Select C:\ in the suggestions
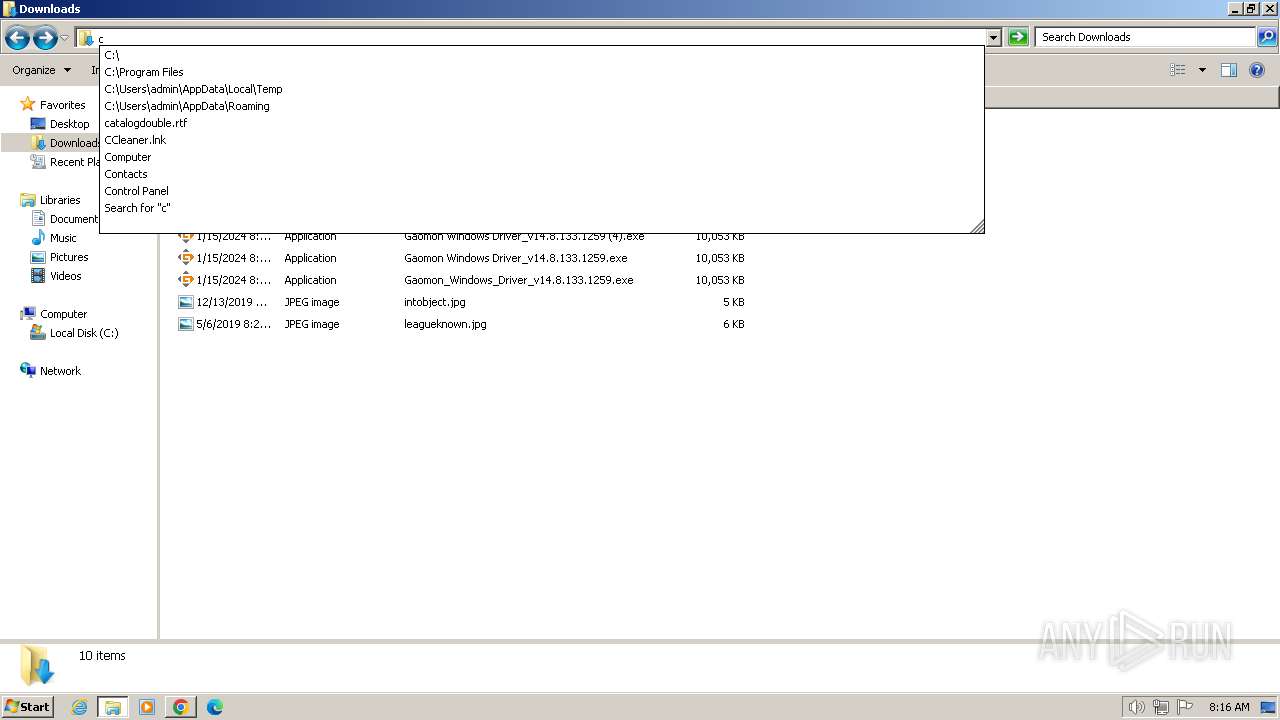The width and height of the screenshot is (1280, 720). point(541,55)
